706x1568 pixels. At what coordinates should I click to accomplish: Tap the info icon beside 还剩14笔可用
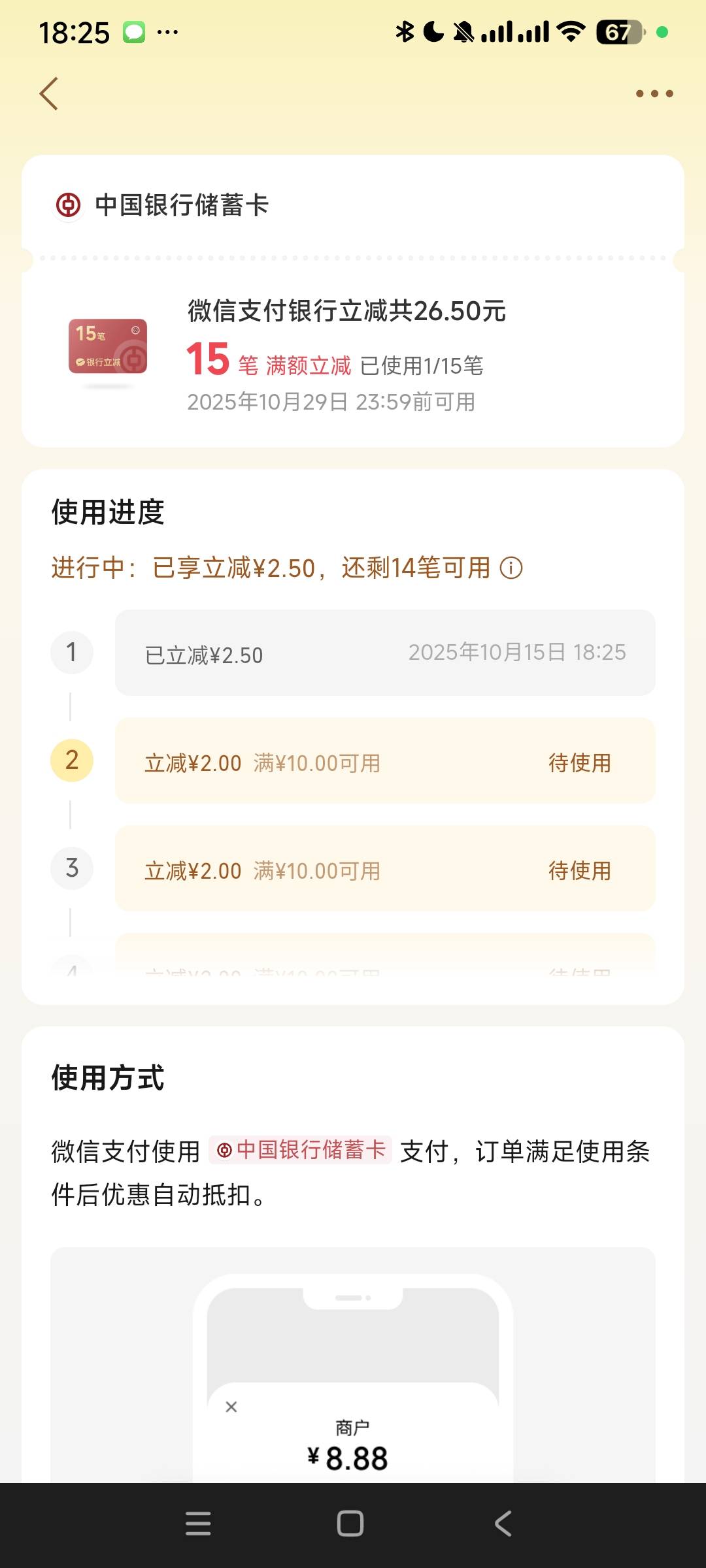tap(511, 568)
